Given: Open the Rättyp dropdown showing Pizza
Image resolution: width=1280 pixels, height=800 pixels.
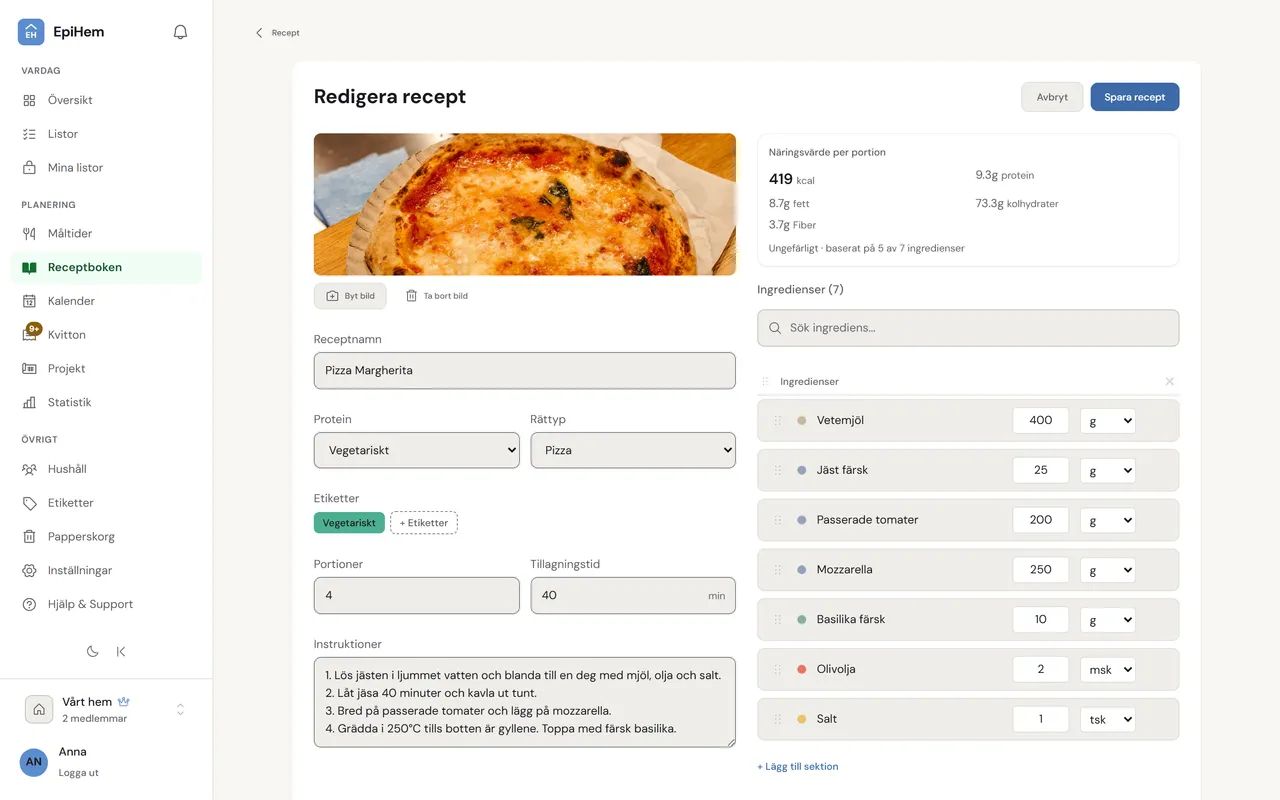Looking at the screenshot, I should click(633, 450).
